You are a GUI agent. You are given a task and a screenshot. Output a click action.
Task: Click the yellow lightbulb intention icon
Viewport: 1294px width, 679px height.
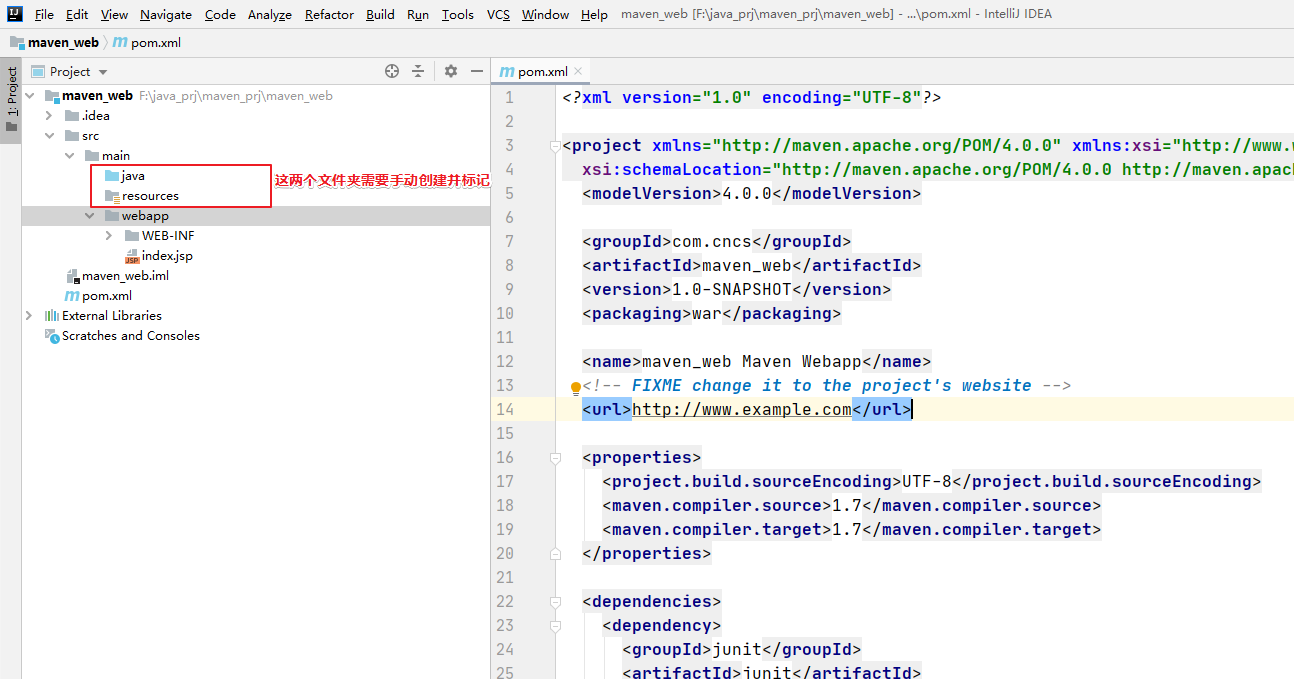tap(575, 387)
